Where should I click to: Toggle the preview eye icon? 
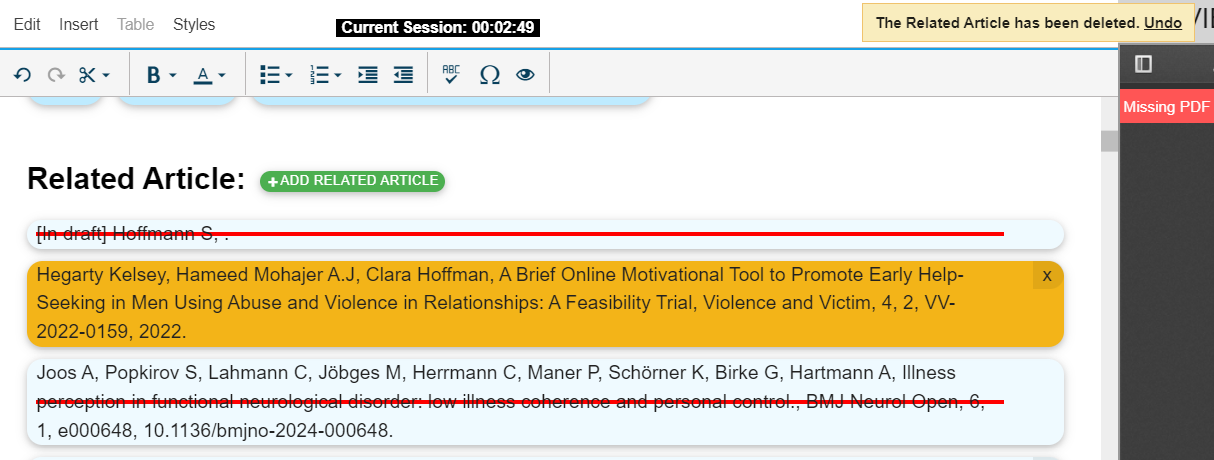point(526,75)
